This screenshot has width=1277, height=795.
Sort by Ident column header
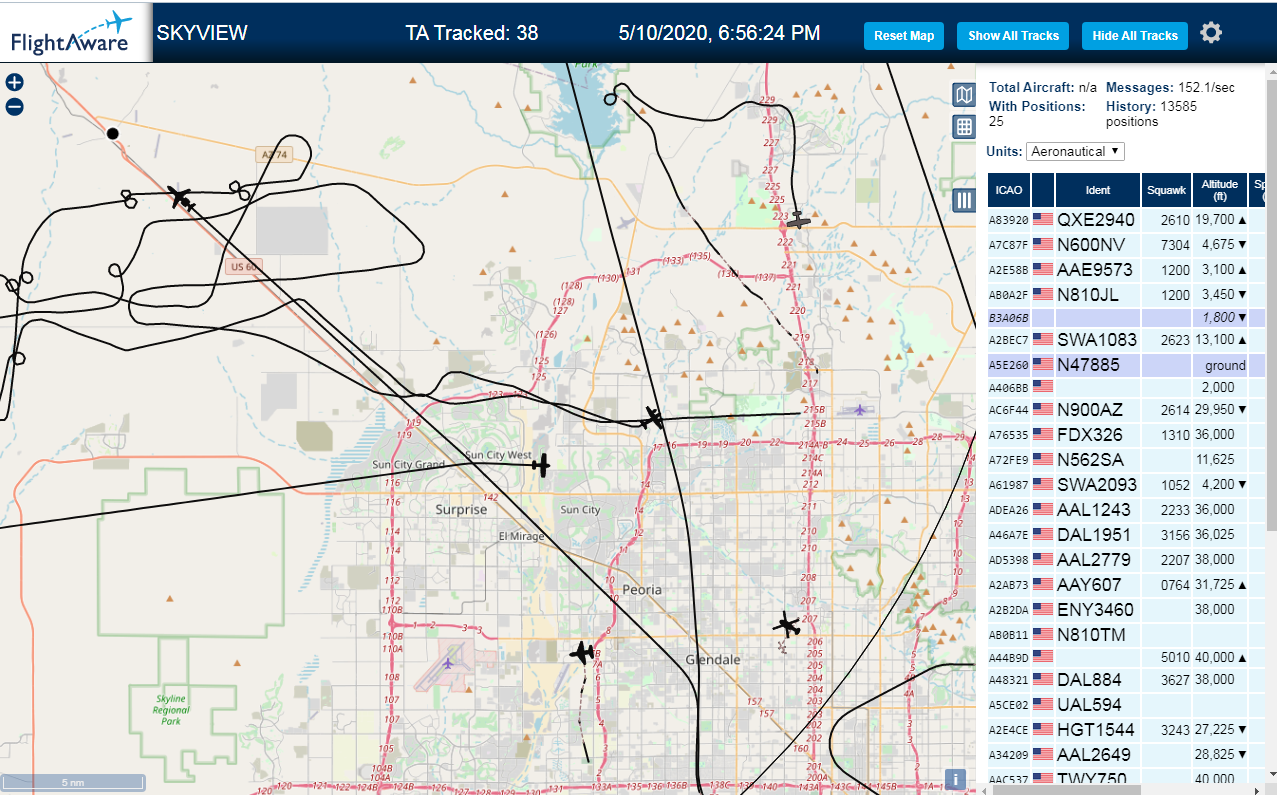[1097, 190]
